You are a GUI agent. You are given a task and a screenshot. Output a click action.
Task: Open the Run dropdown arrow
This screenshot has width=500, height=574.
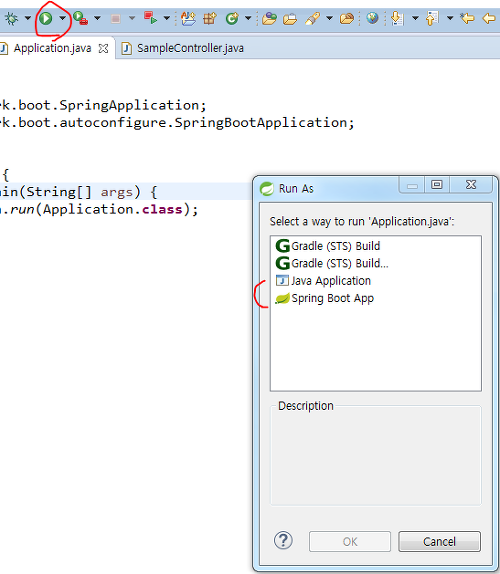(x=63, y=18)
